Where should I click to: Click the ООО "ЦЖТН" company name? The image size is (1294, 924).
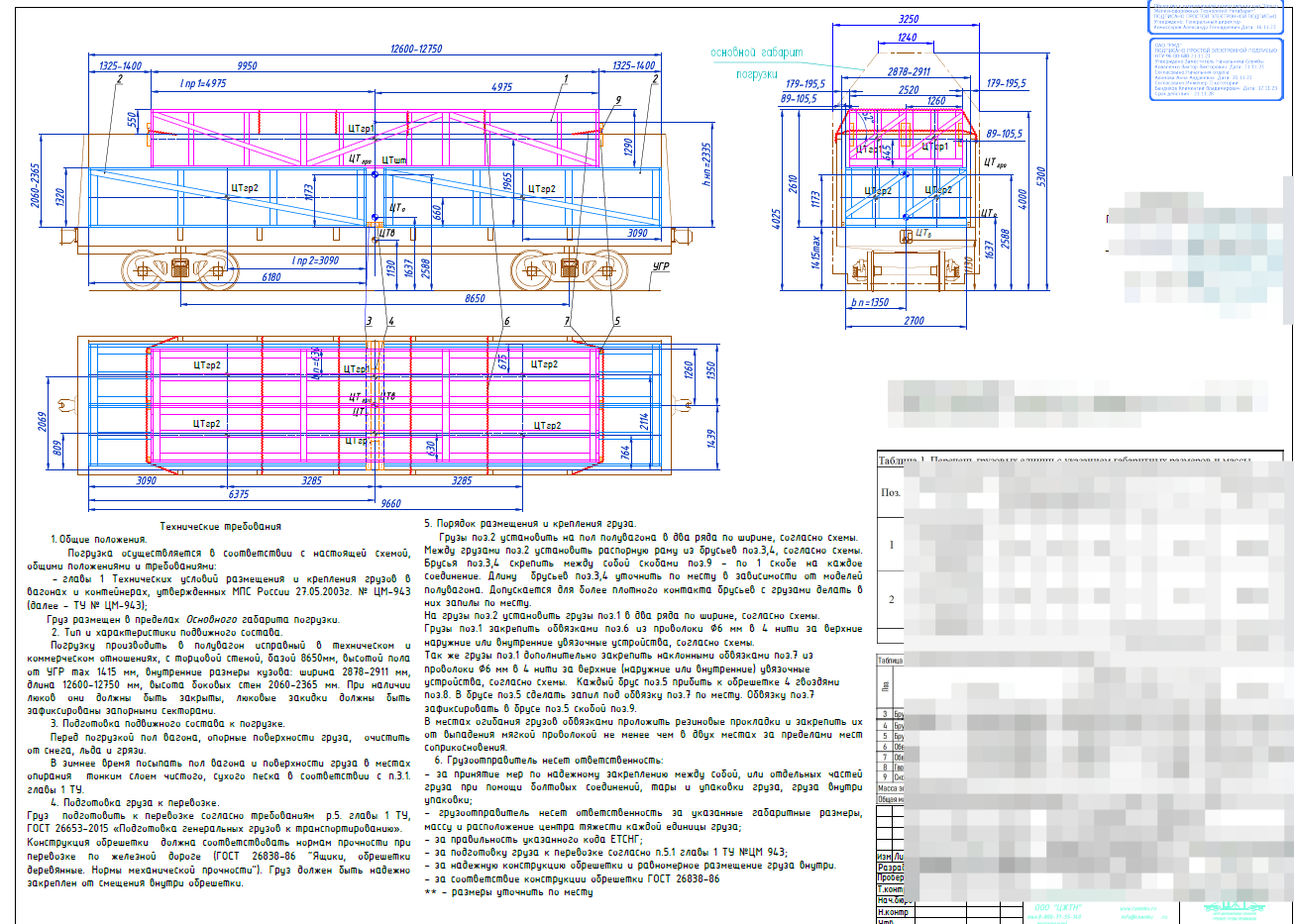pyautogui.click(x=1057, y=907)
